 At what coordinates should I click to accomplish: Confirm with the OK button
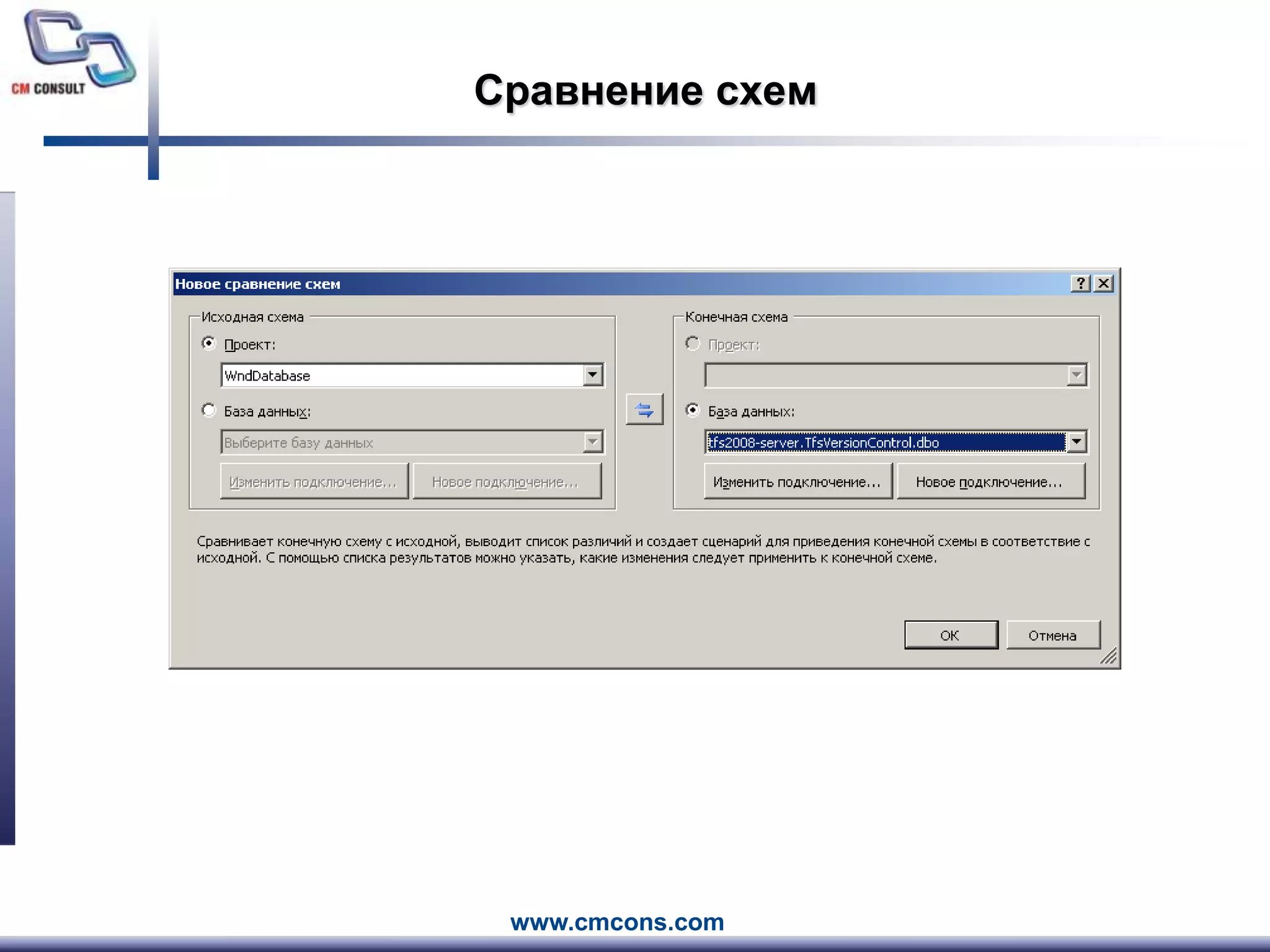(x=951, y=635)
